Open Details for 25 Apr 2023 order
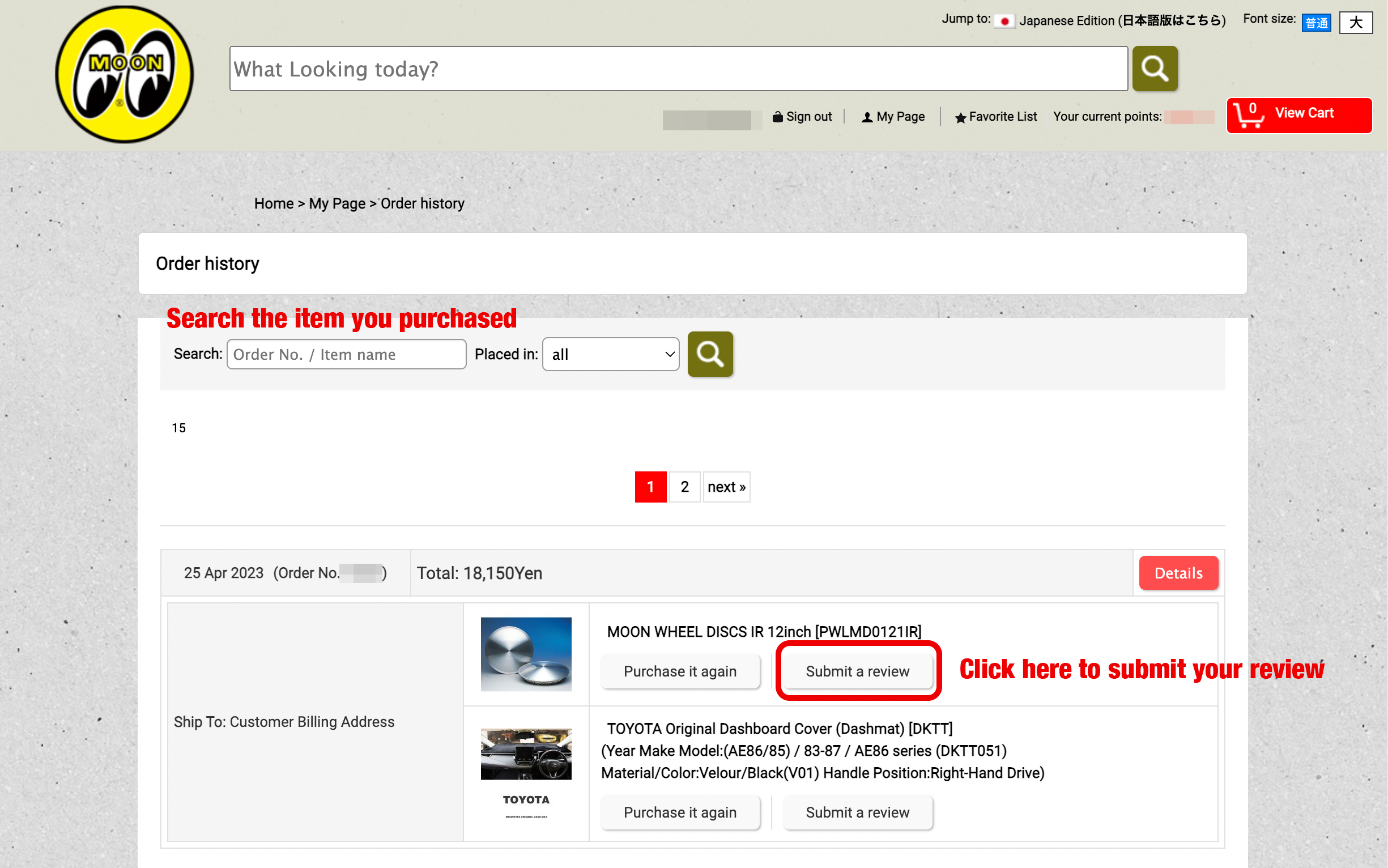 [x=1178, y=572]
